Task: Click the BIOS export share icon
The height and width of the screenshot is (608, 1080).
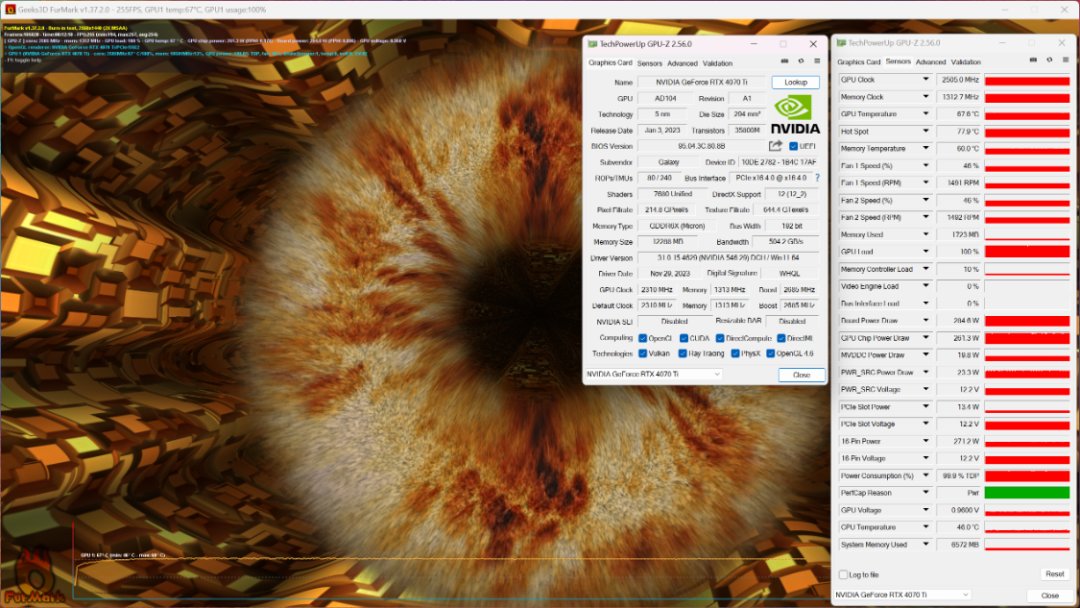Action: pos(776,146)
